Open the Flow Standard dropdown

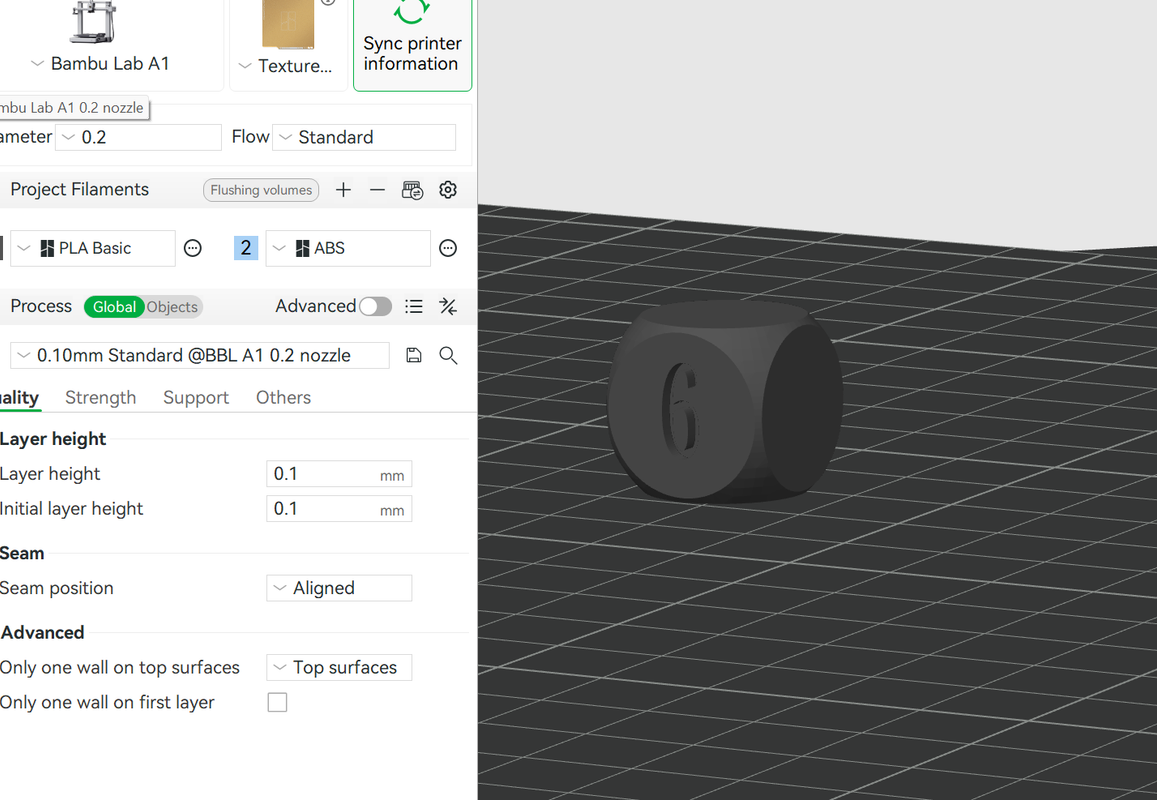(364, 137)
